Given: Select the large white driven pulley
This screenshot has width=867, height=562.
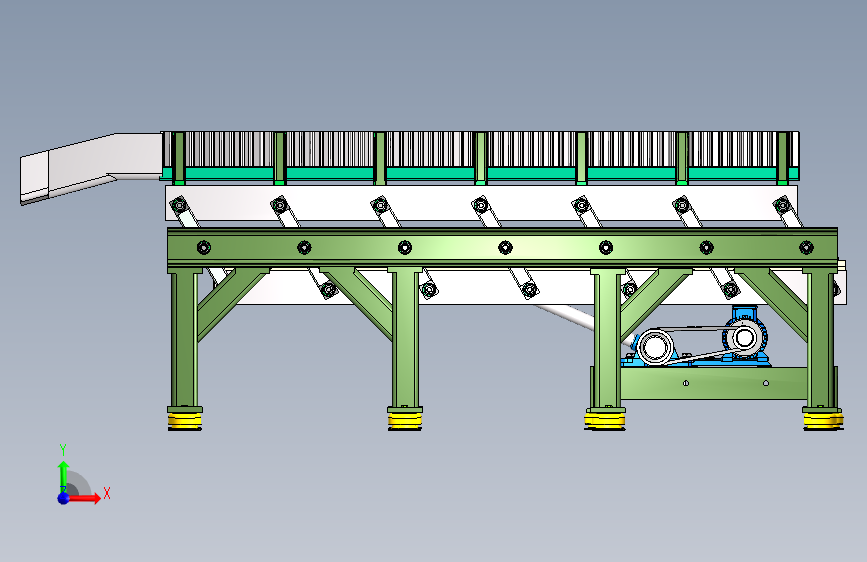Looking at the screenshot, I should click(655, 347).
